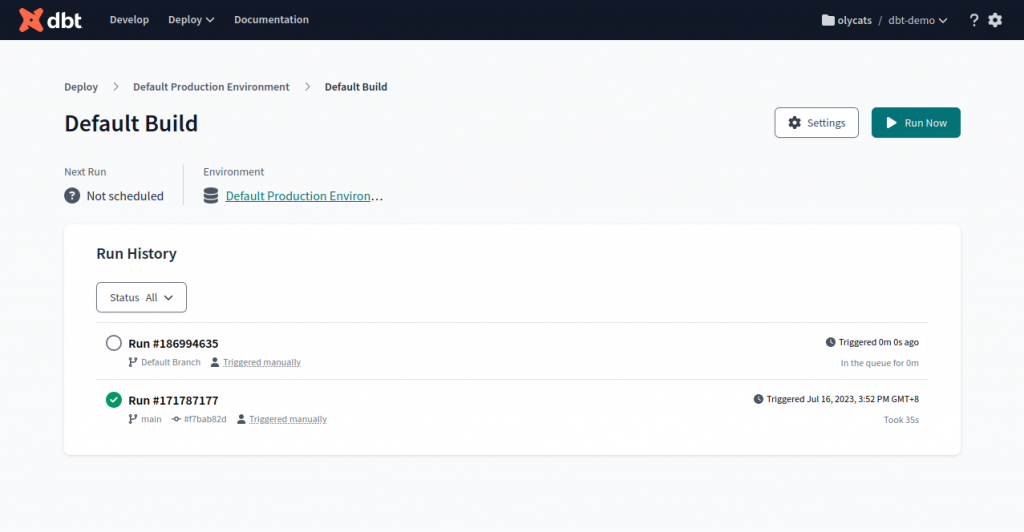The image size is (1024, 532).
Task: Click Triggered manually link on Run #186994635
Action: coord(262,362)
